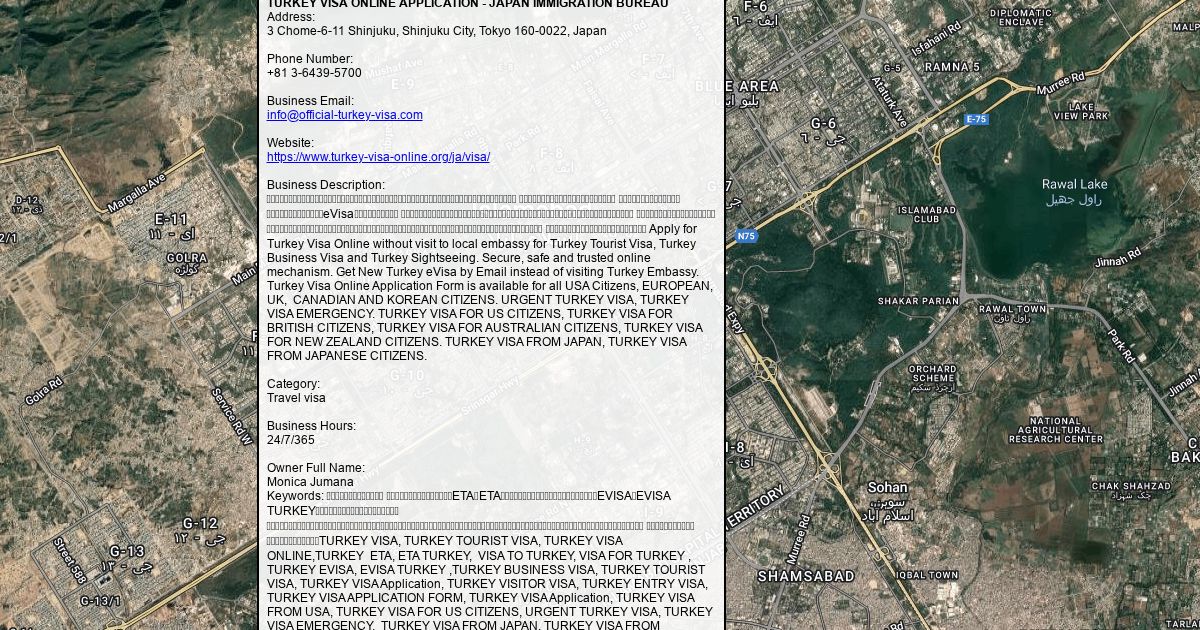Click the Sohan locality label
This screenshot has width=1200, height=630.
[887, 488]
